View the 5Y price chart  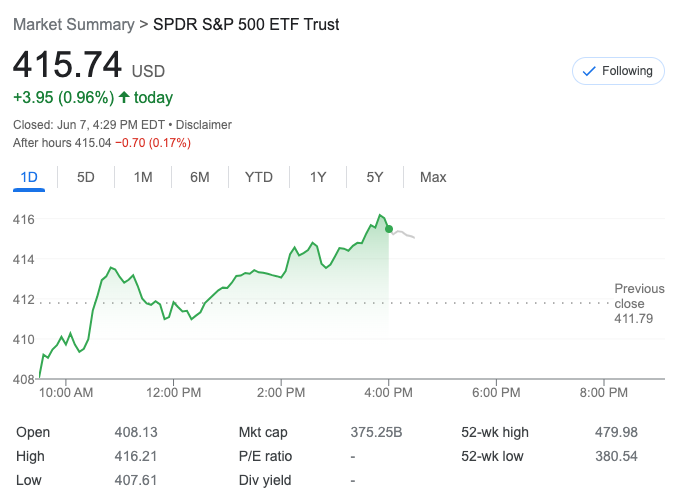[x=375, y=177]
